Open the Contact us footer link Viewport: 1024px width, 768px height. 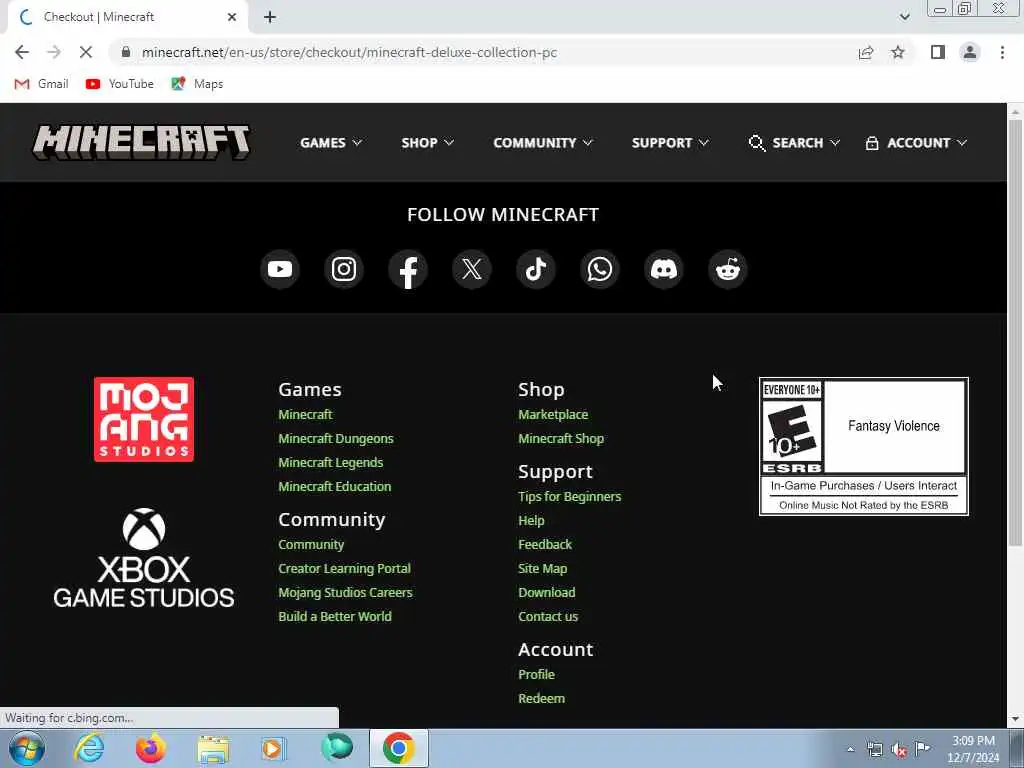coord(548,616)
